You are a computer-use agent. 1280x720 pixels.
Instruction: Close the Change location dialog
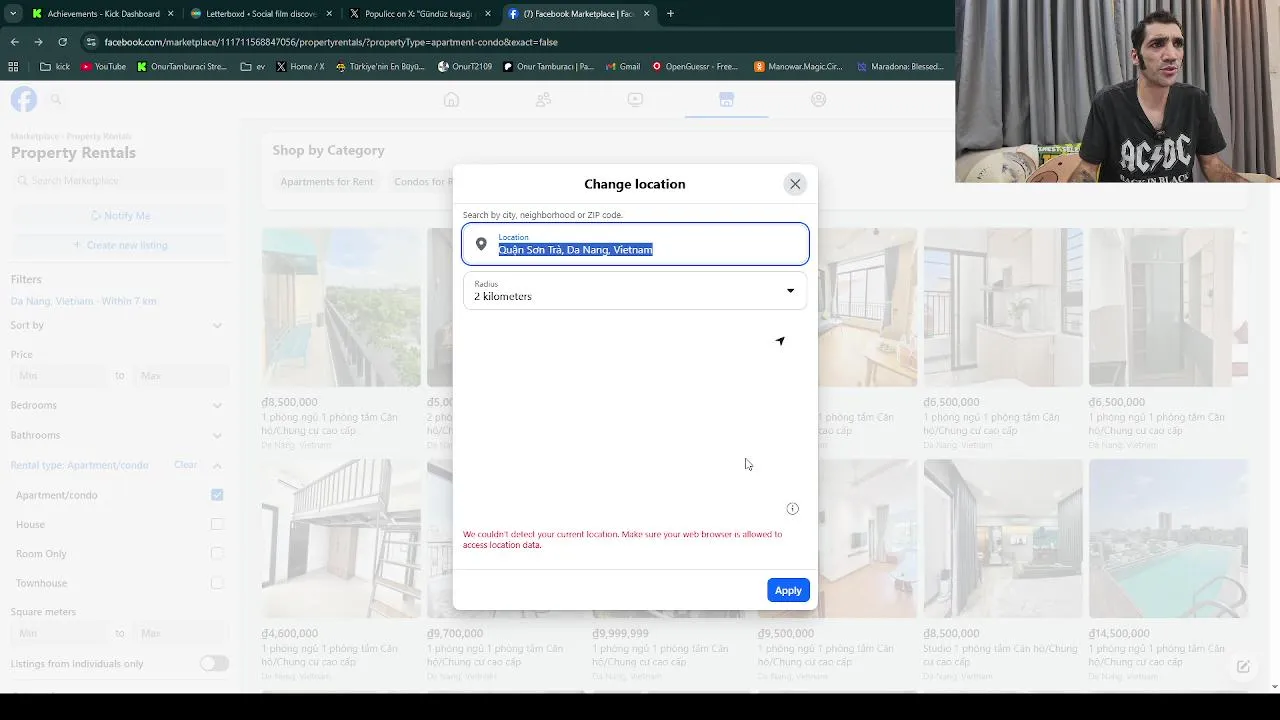pos(795,184)
